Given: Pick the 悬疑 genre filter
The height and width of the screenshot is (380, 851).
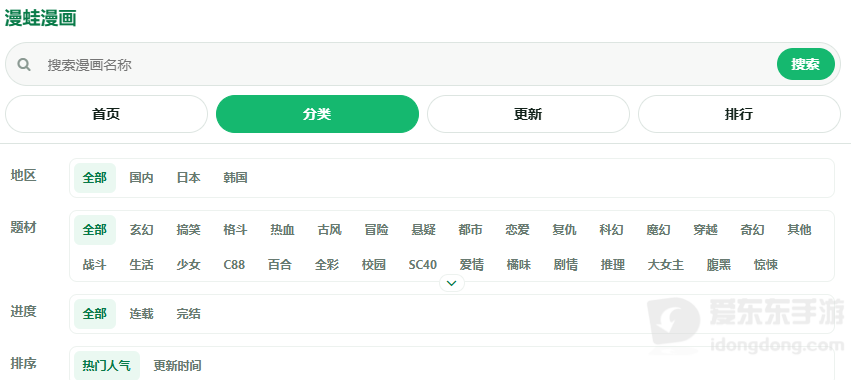Looking at the screenshot, I should [x=423, y=230].
